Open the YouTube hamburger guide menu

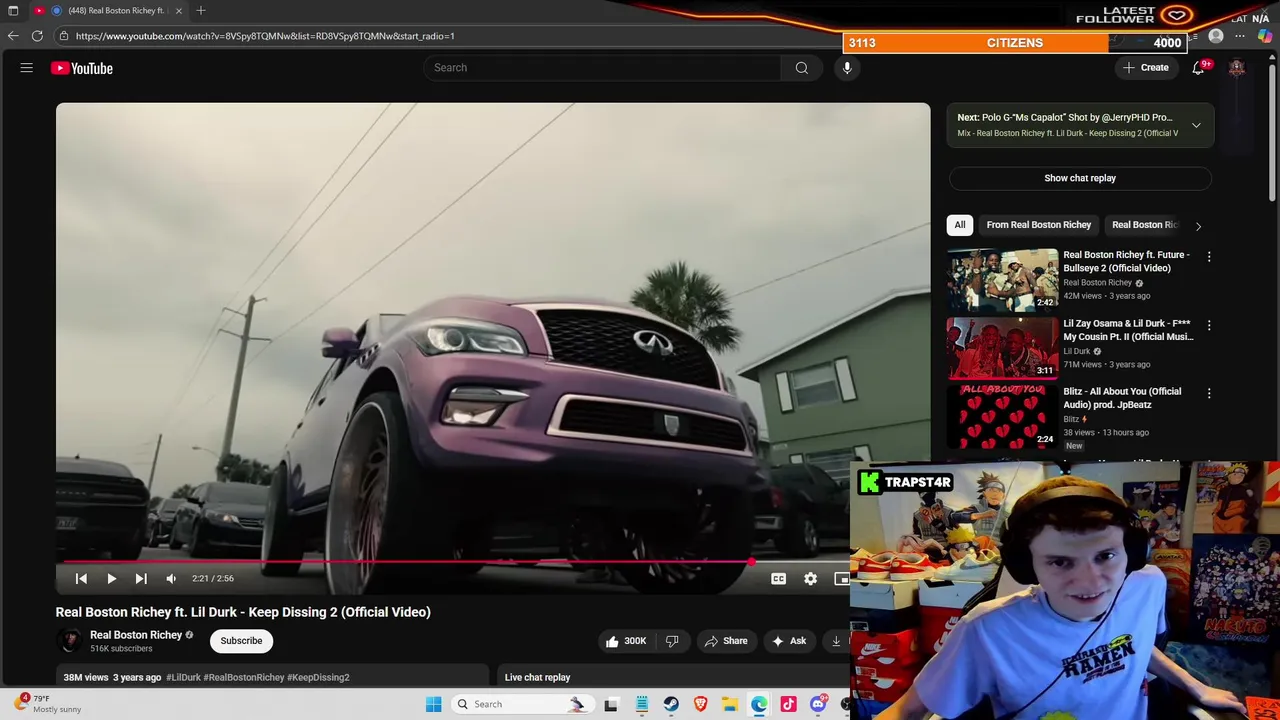coord(27,68)
